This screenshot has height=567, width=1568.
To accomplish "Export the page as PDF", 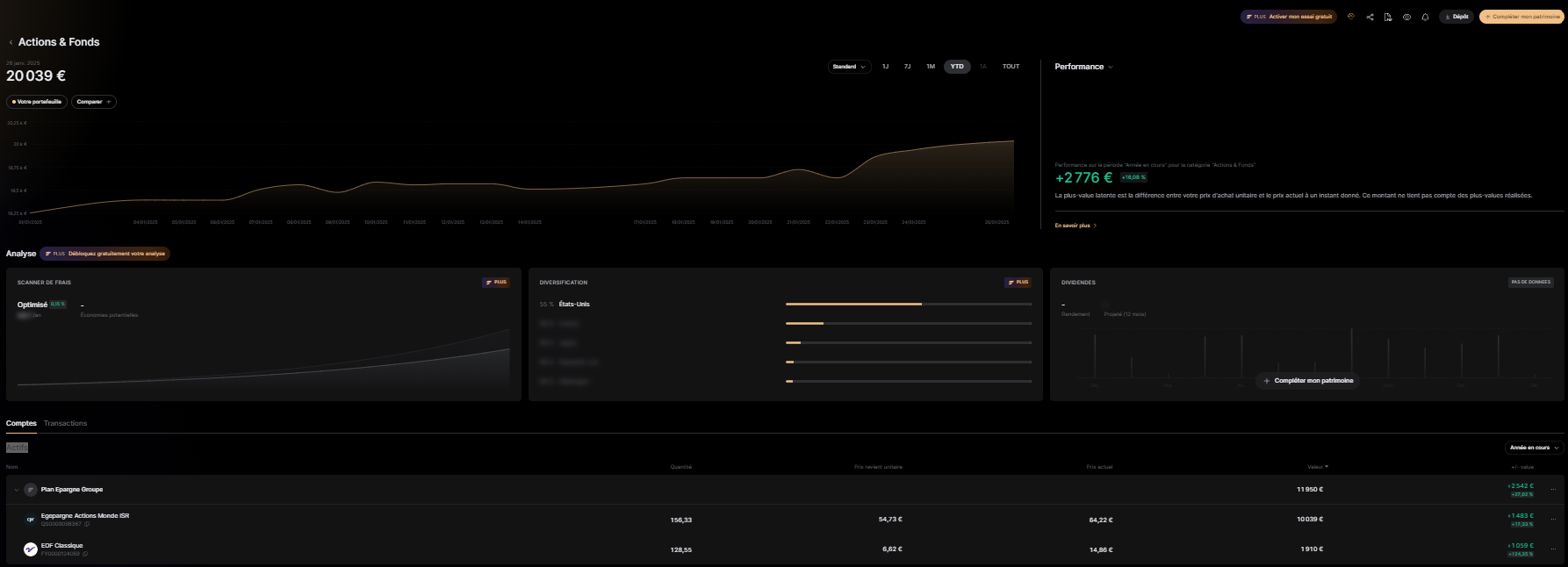I will click(1388, 17).
